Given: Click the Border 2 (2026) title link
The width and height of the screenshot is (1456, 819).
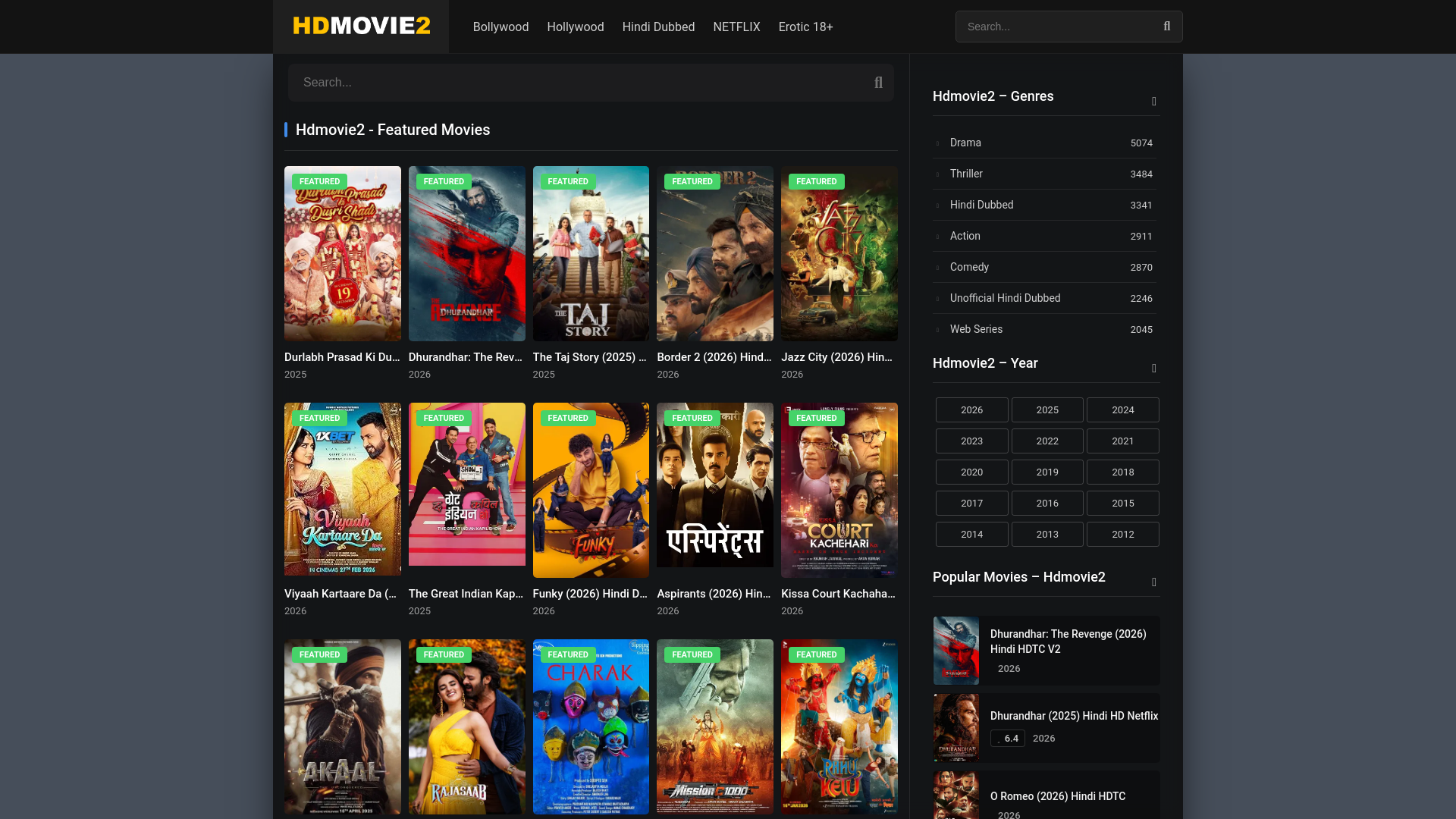Looking at the screenshot, I should pyautogui.click(x=714, y=357).
